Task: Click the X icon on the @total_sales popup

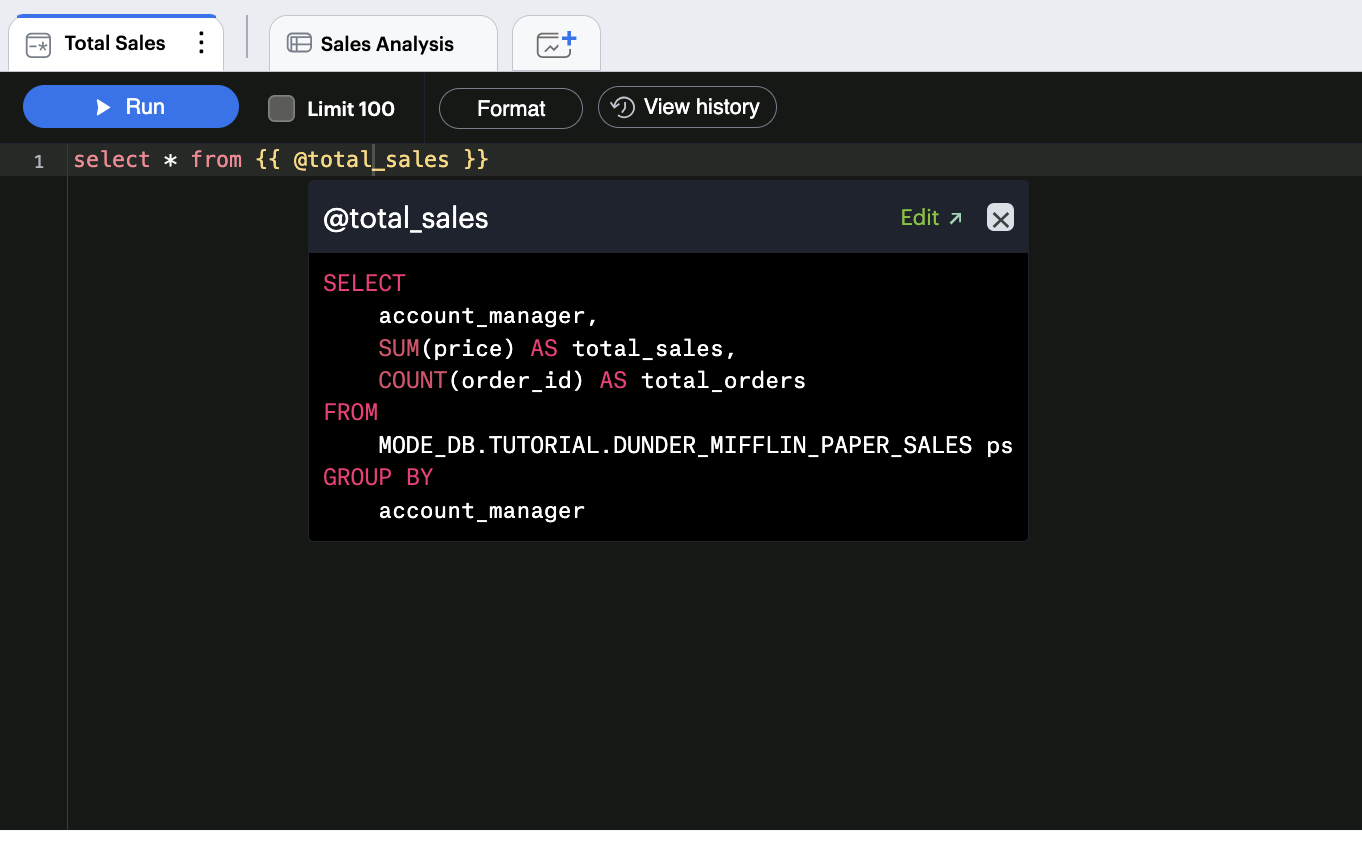Action: pyautogui.click(x=1000, y=217)
